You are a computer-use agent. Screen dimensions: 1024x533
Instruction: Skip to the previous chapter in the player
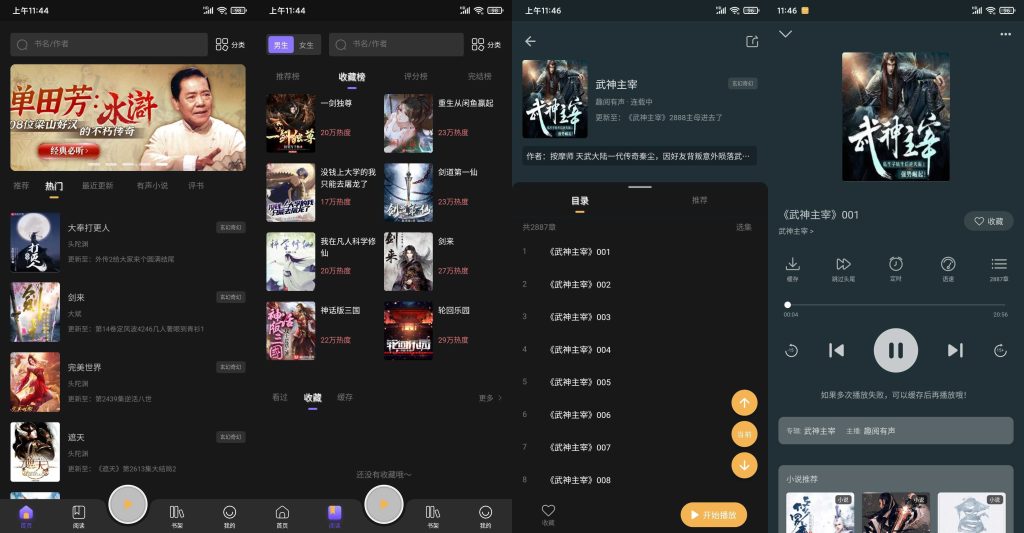(x=837, y=351)
